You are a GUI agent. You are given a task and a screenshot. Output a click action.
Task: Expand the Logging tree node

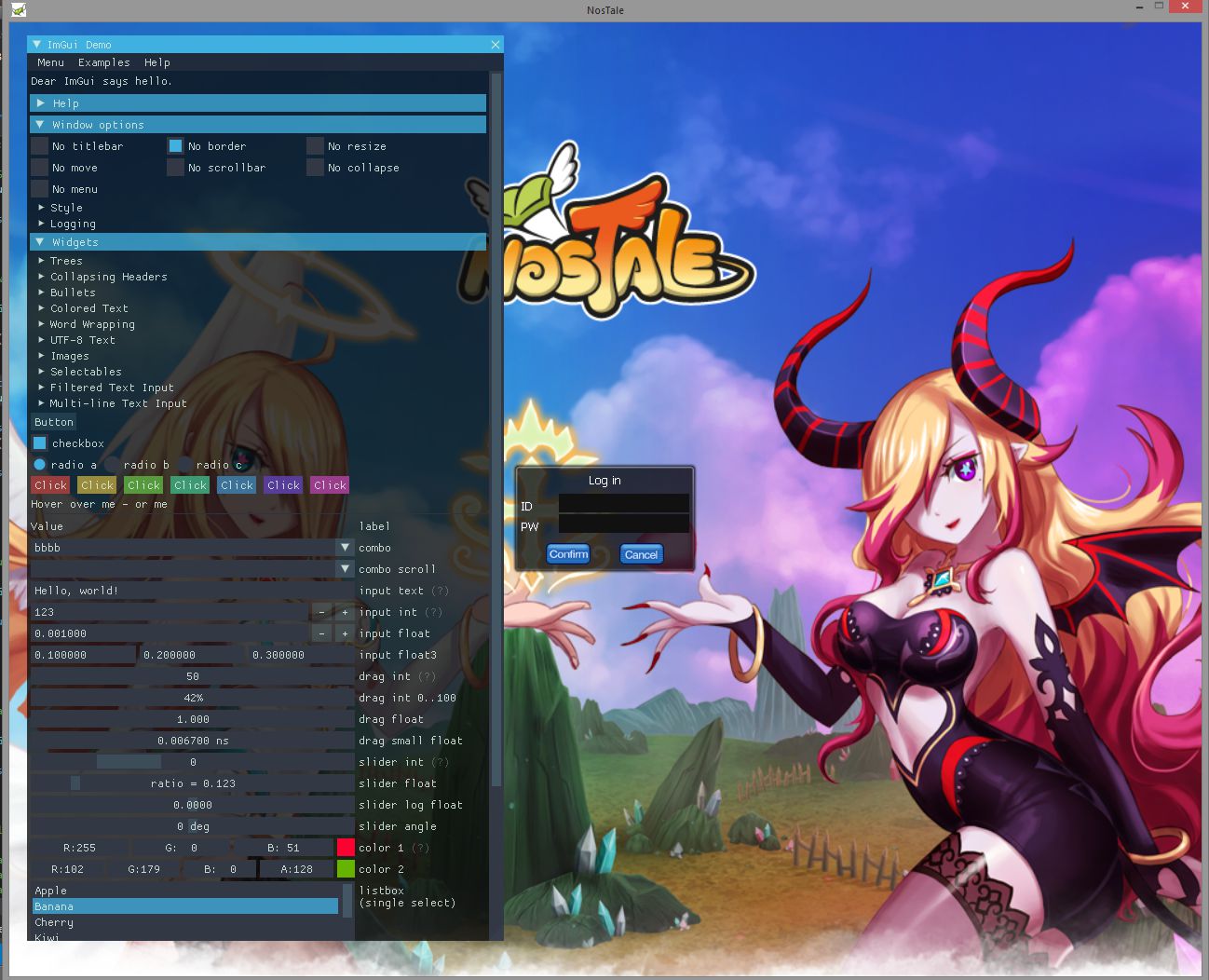point(66,224)
